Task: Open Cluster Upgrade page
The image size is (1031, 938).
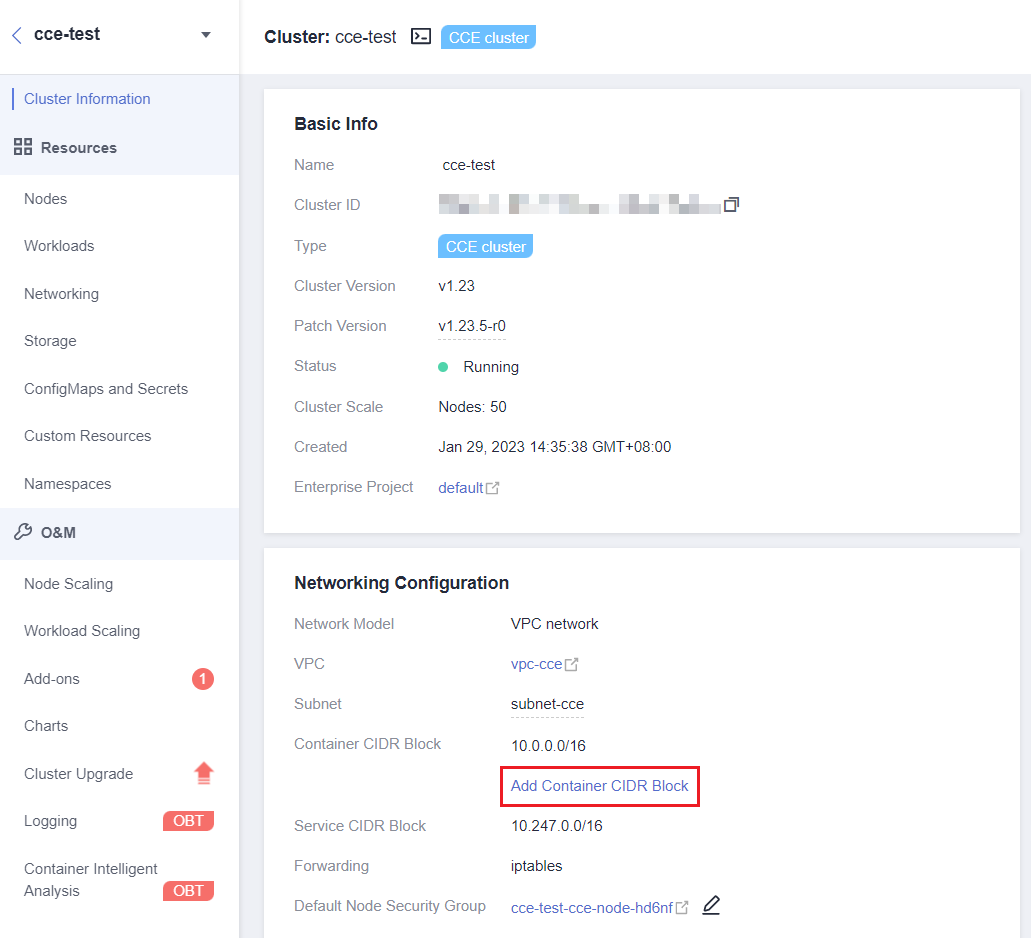Action: point(78,774)
